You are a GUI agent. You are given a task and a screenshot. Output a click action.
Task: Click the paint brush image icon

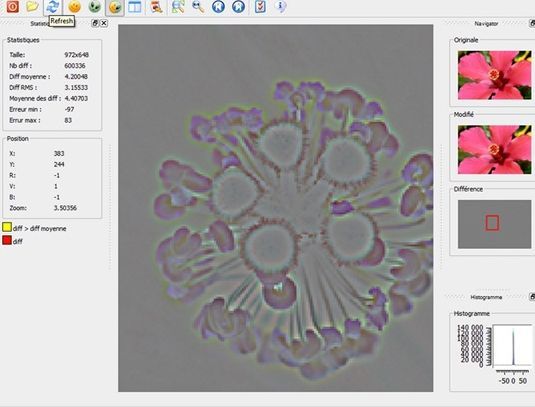[157, 6]
